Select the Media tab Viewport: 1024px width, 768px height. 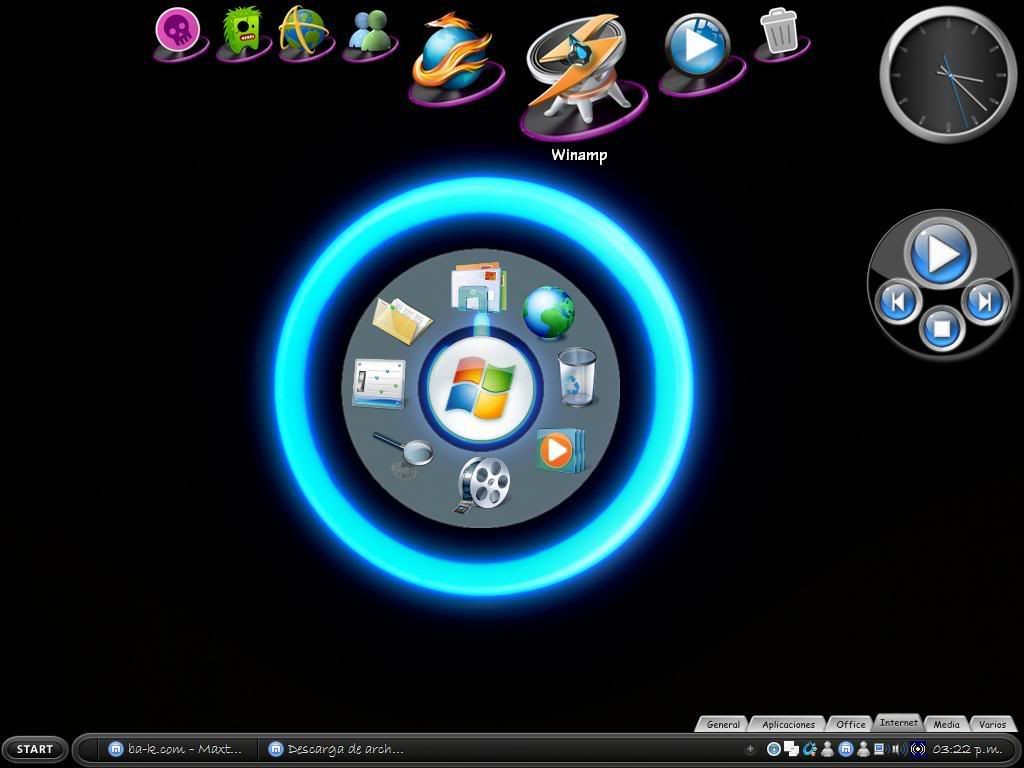(946, 724)
